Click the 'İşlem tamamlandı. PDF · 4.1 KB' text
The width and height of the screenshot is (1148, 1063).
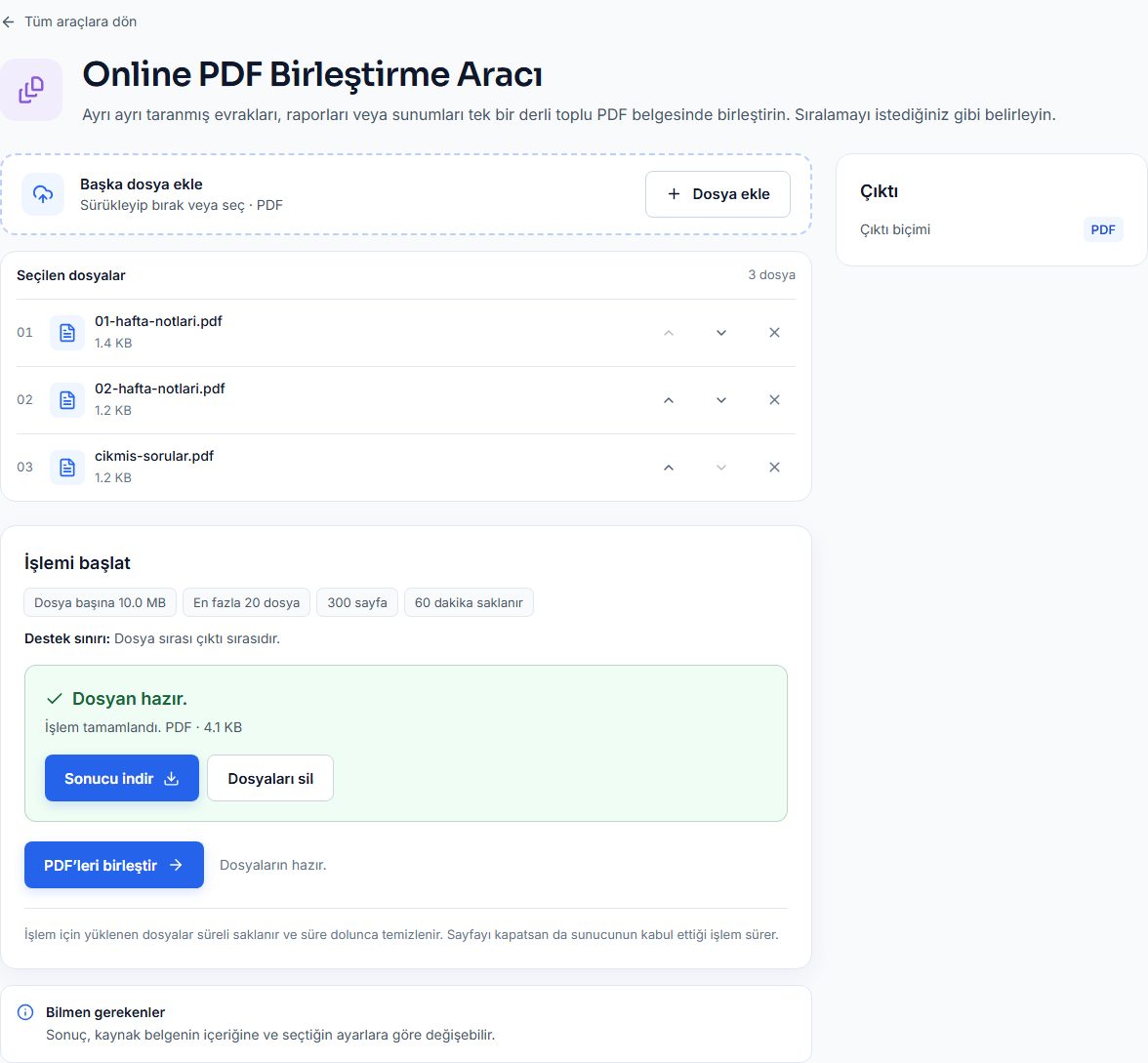click(x=143, y=728)
